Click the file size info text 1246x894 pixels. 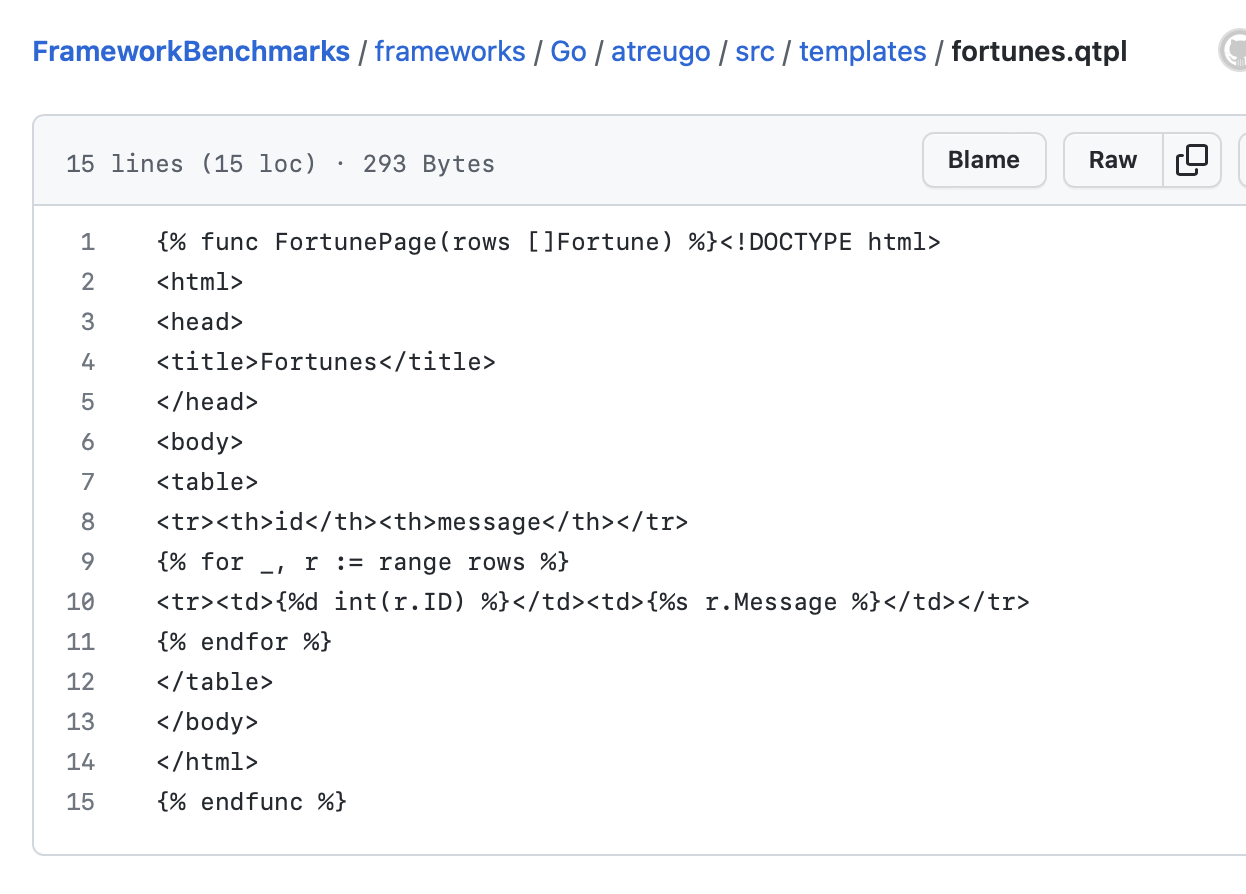click(x=280, y=164)
